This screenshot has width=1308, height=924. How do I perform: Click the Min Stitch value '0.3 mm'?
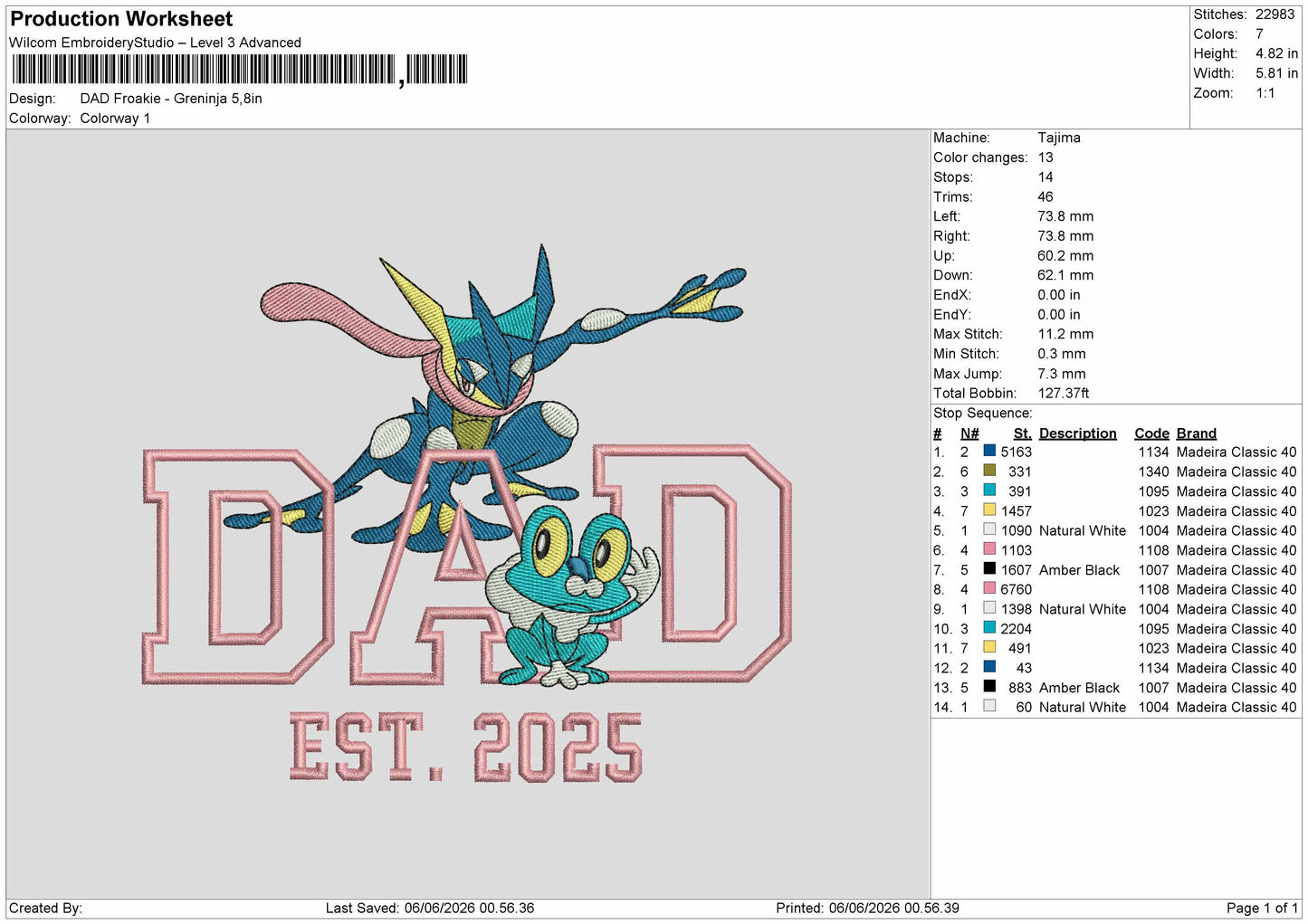click(1063, 354)
